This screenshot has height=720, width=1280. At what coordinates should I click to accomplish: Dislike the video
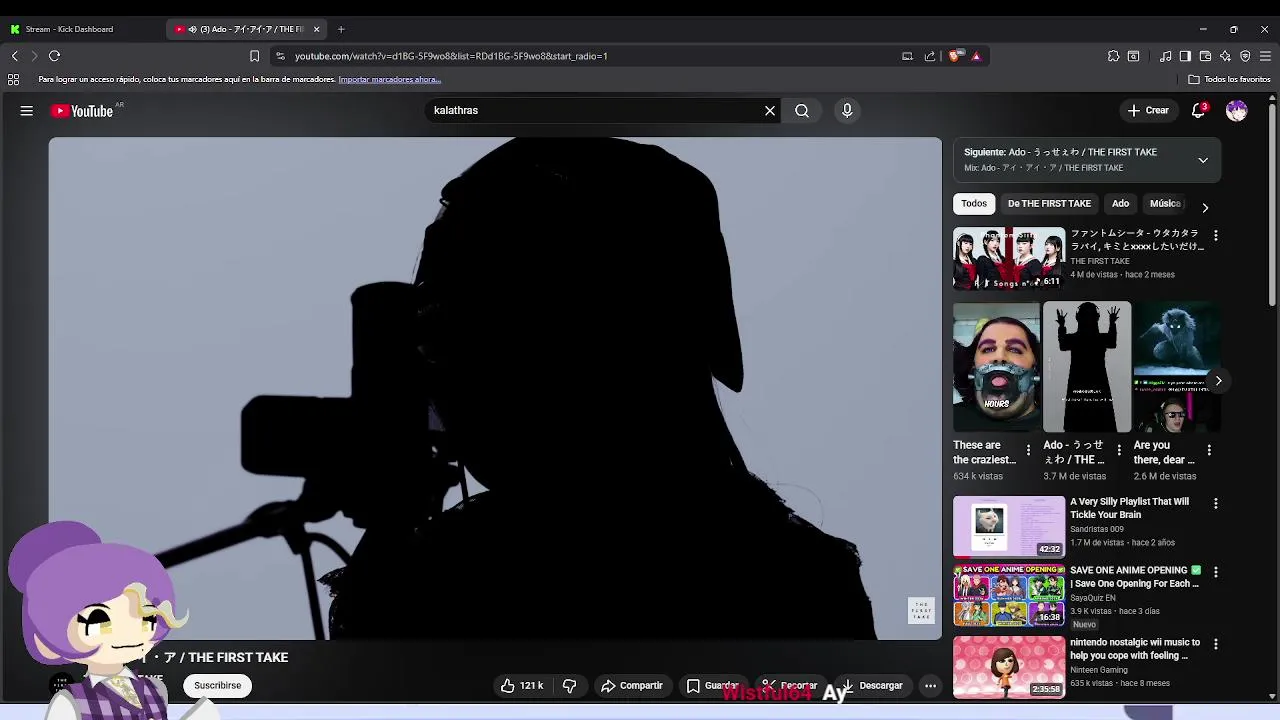point(569,686)
